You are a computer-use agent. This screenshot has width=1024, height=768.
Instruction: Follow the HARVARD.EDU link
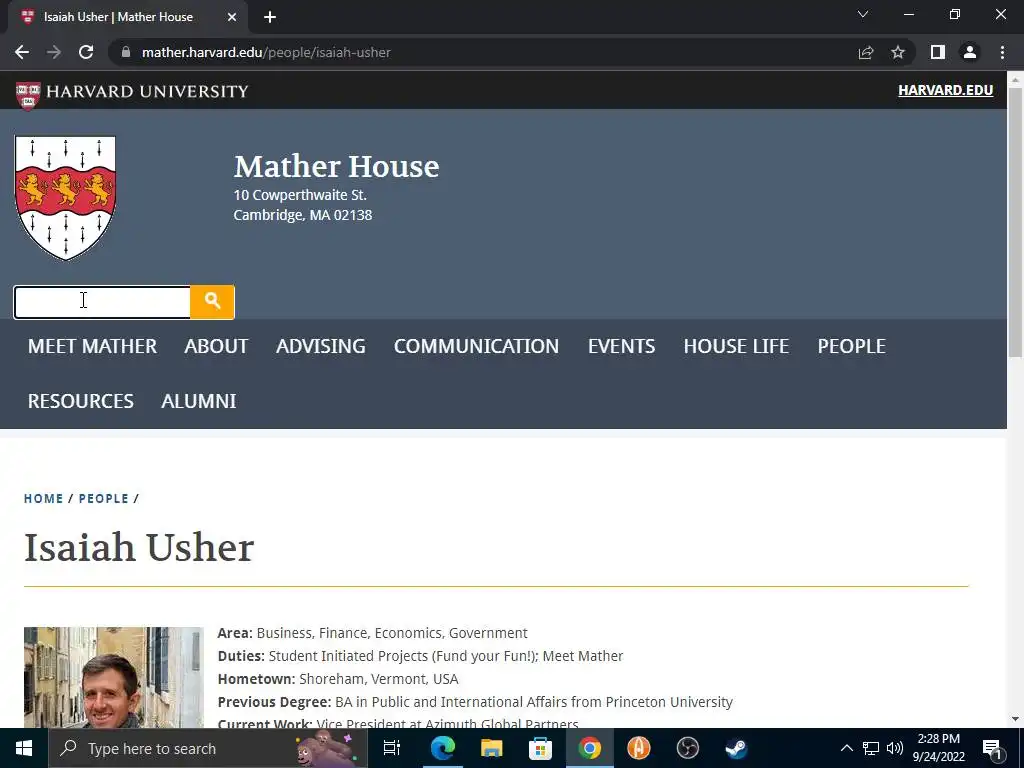point(946,90)
